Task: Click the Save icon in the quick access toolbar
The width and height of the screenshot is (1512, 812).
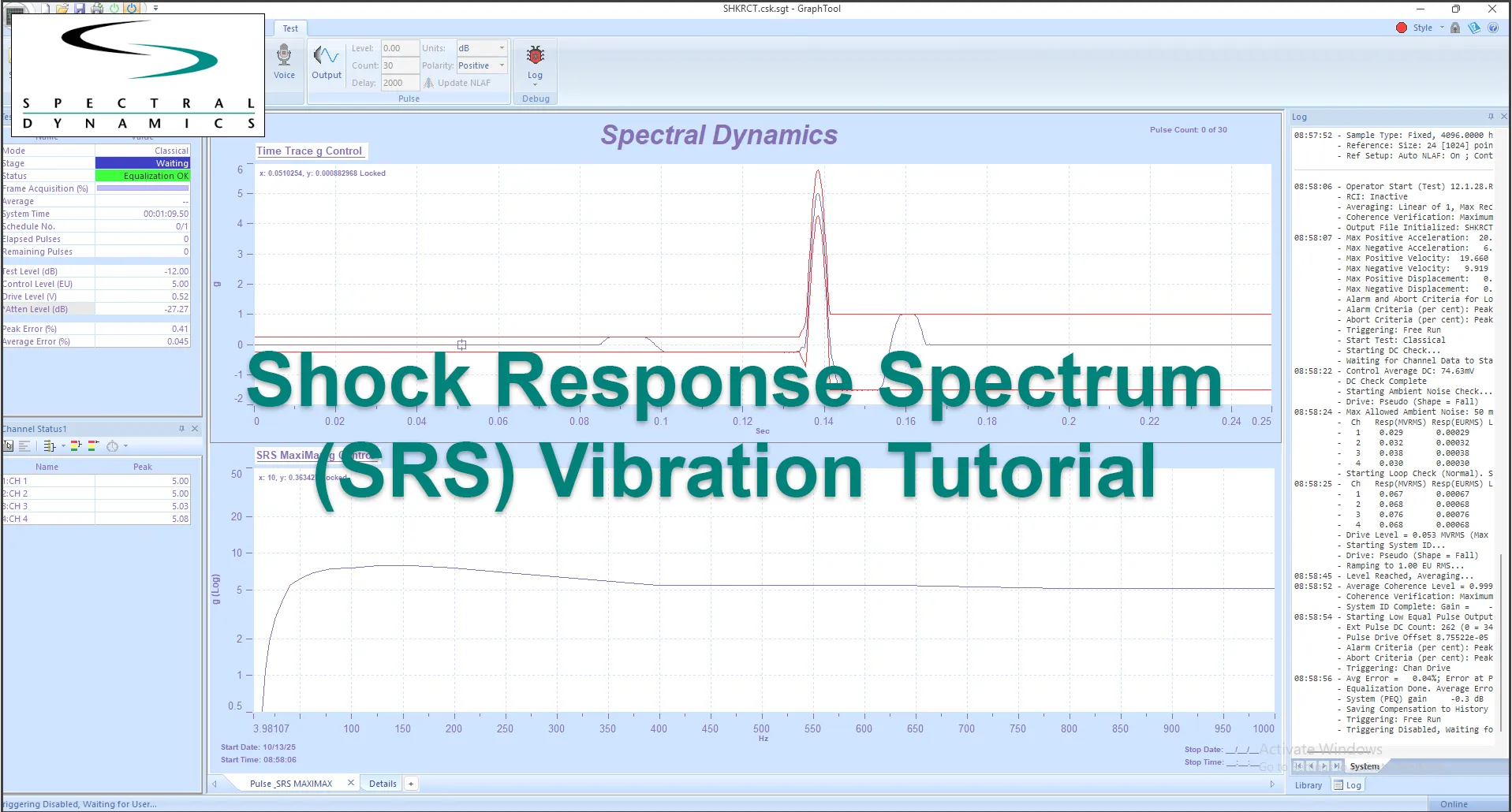Action: point(79,7)
